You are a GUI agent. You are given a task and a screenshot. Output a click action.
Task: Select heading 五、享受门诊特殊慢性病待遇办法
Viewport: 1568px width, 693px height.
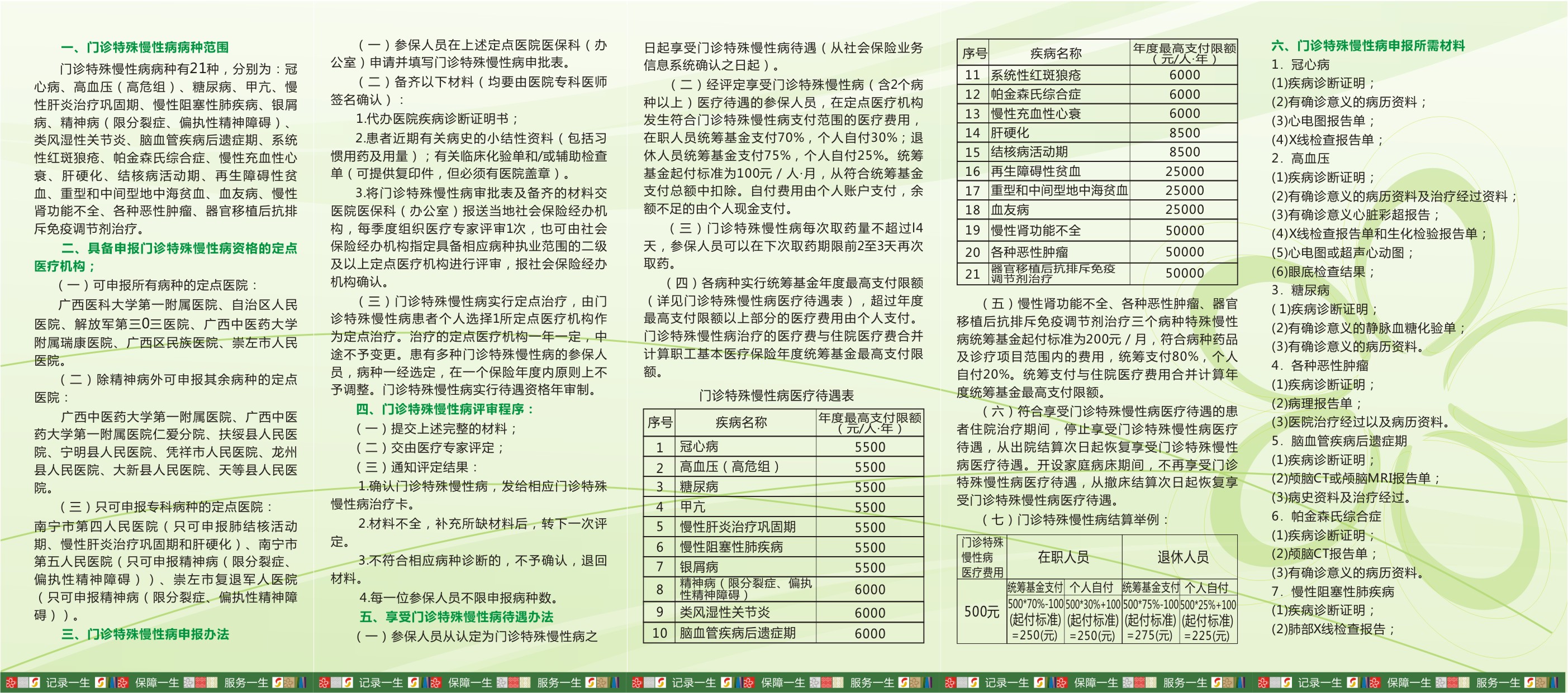pyautogui.click(x=456, y=616)
